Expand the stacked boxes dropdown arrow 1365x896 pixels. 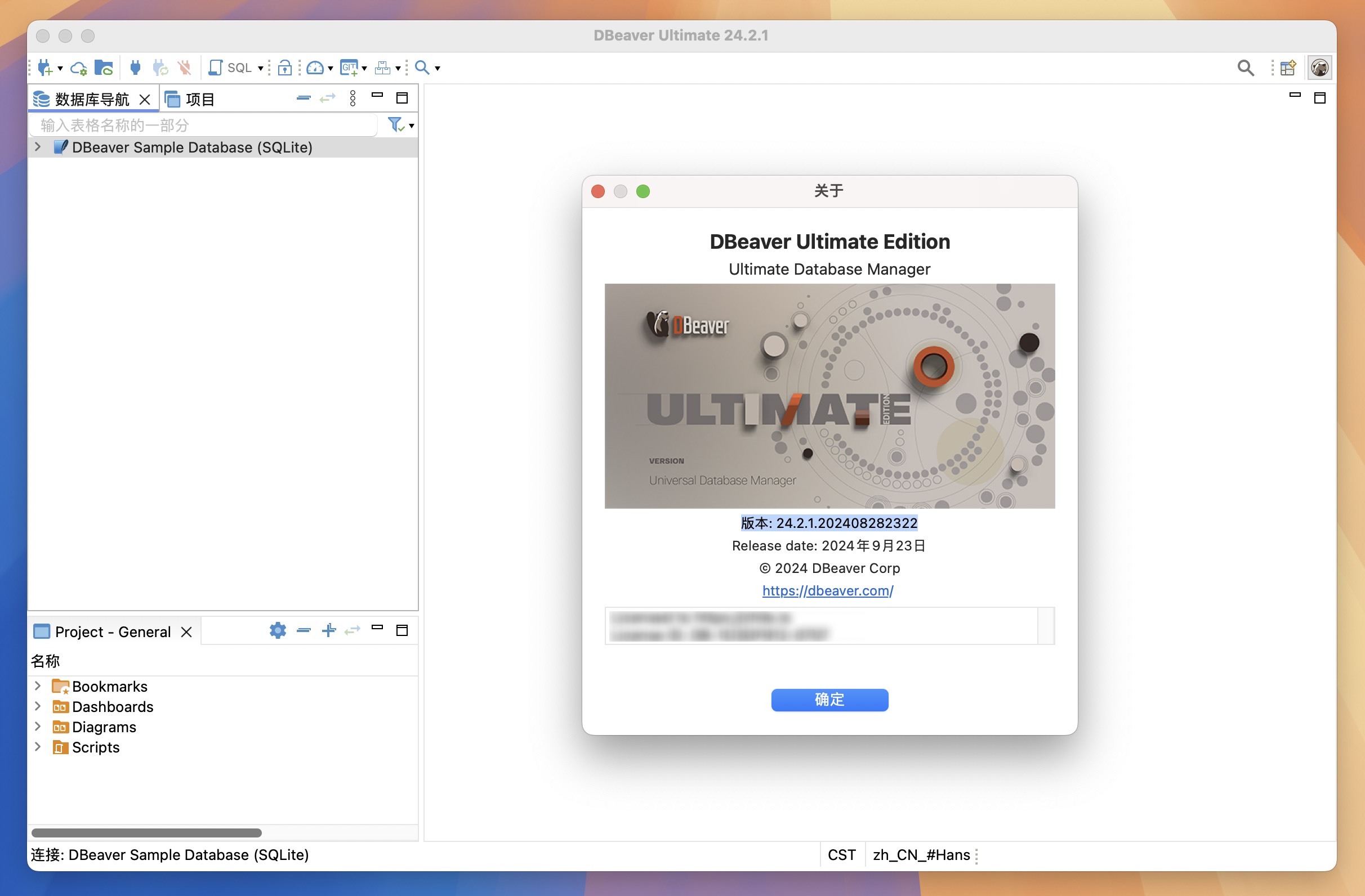(398, 68)
